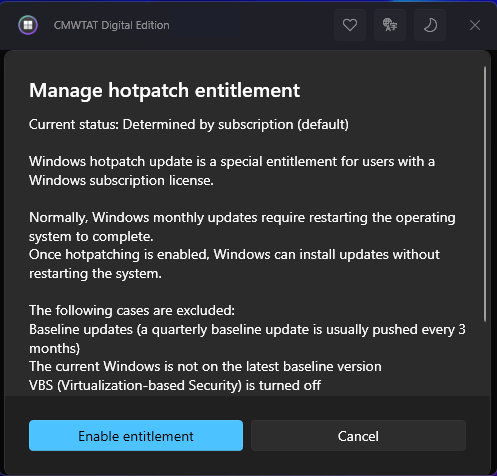The width and height of the screenshot is (497, 476).
Task: Click the heart icon in title bar
Action: tap(350, 25)
